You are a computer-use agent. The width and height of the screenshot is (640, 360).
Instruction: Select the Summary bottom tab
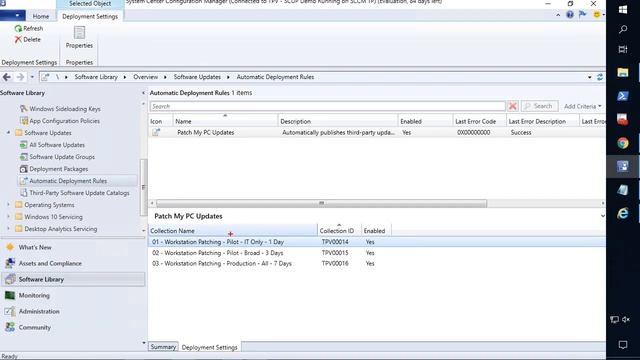click(163, 347)
